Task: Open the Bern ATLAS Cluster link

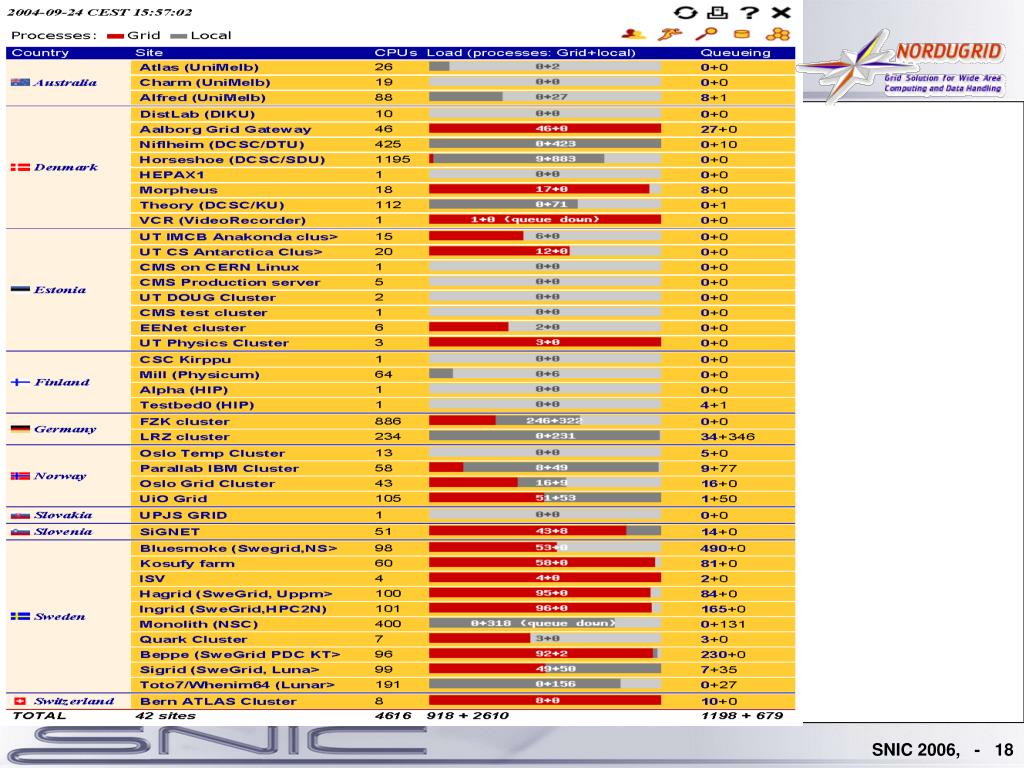Action: pos(218,701)
